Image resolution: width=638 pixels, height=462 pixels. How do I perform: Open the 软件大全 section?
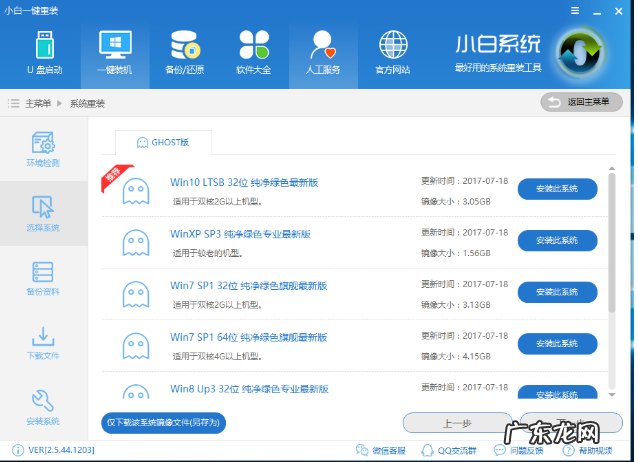coord(253,53)
